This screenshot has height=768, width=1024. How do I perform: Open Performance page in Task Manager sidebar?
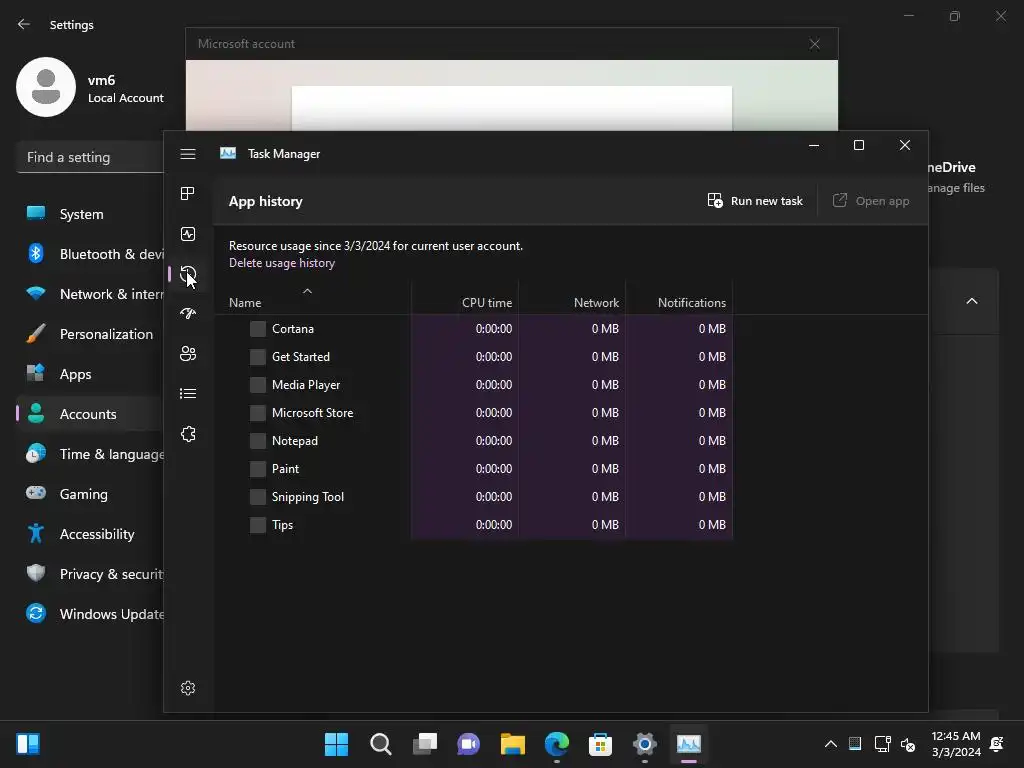[x=188, y=234]
